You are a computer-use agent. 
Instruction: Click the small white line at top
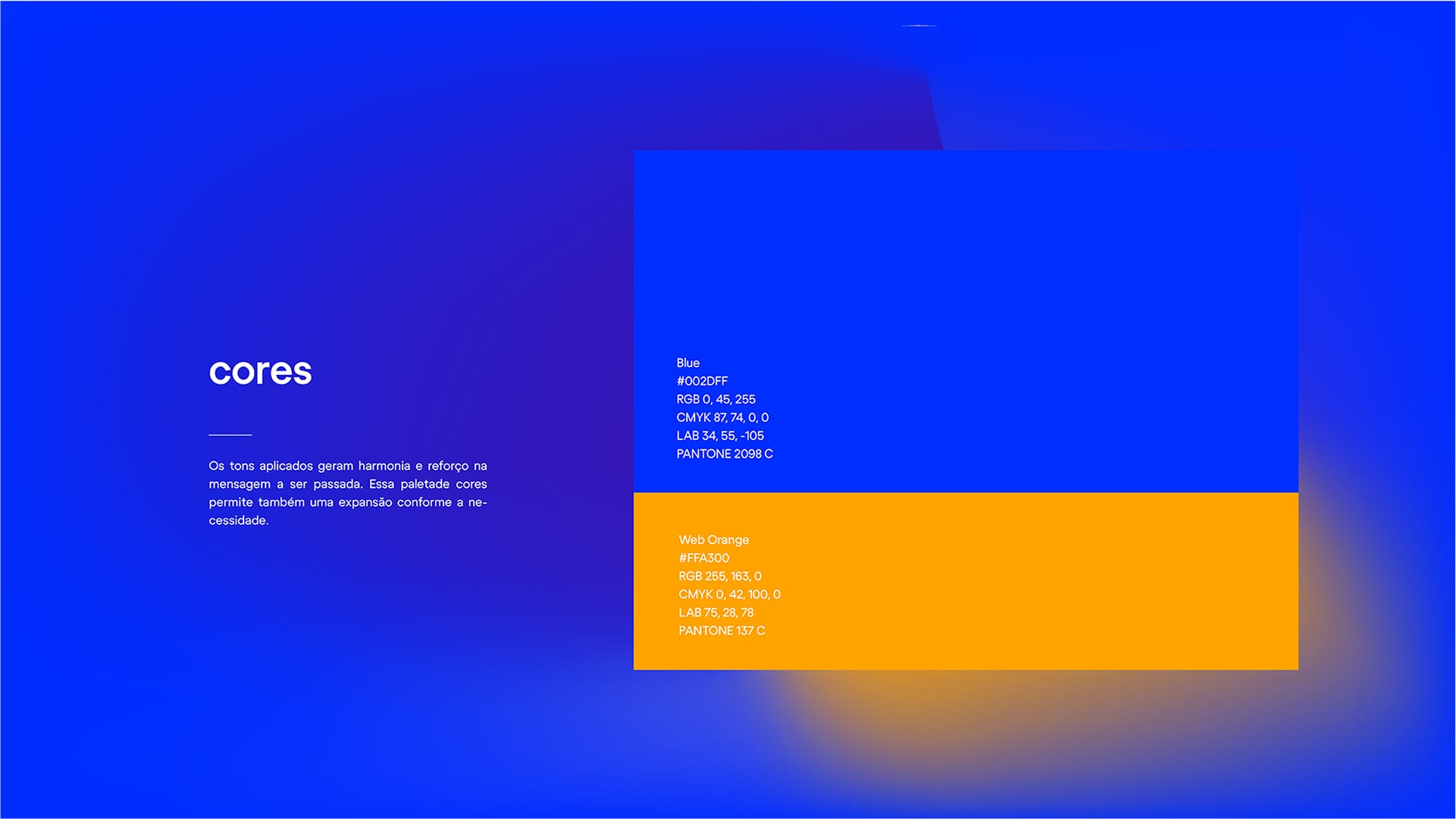coord(919,26)
